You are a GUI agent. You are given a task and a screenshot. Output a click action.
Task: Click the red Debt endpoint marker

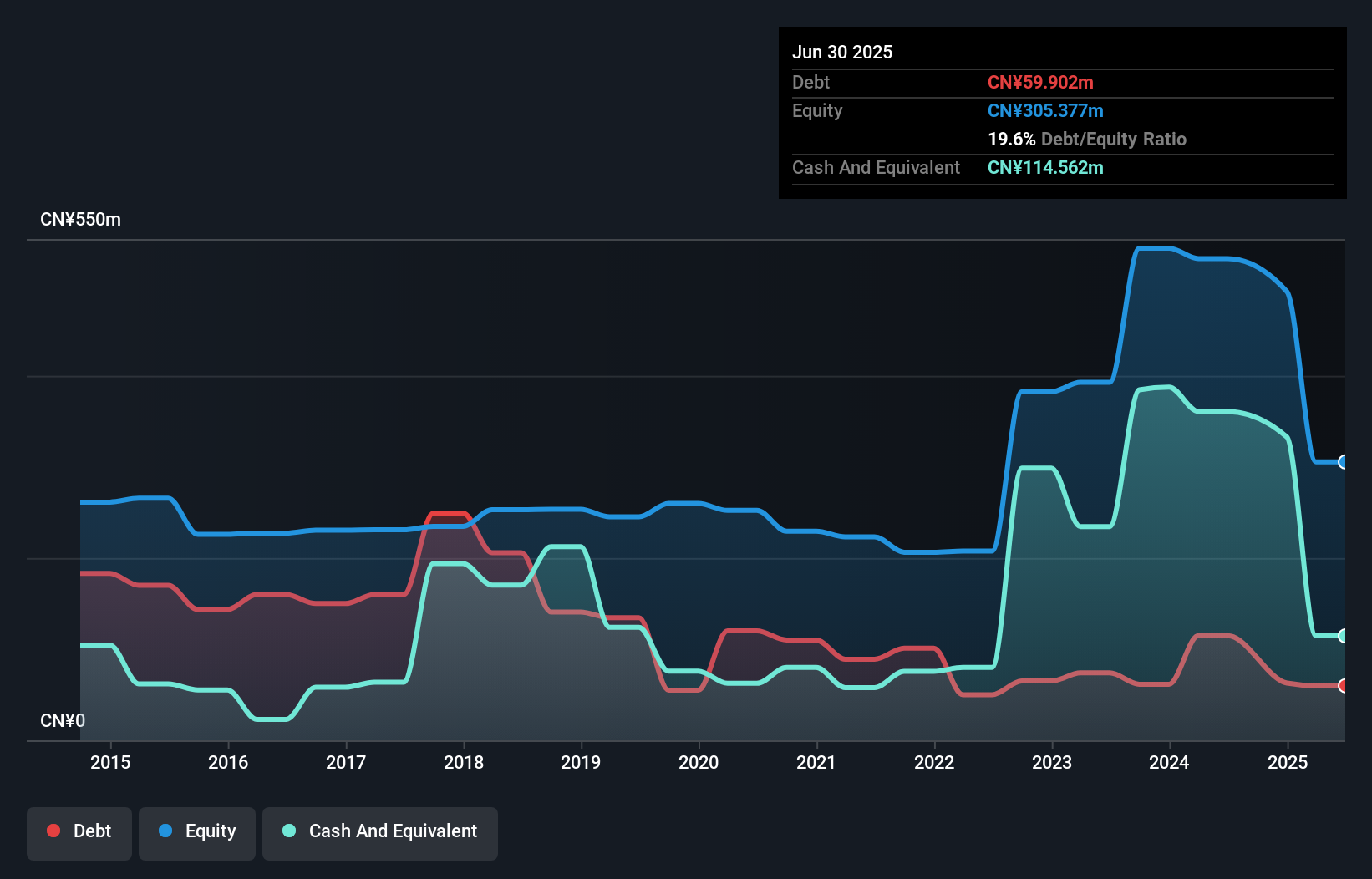1344,686
